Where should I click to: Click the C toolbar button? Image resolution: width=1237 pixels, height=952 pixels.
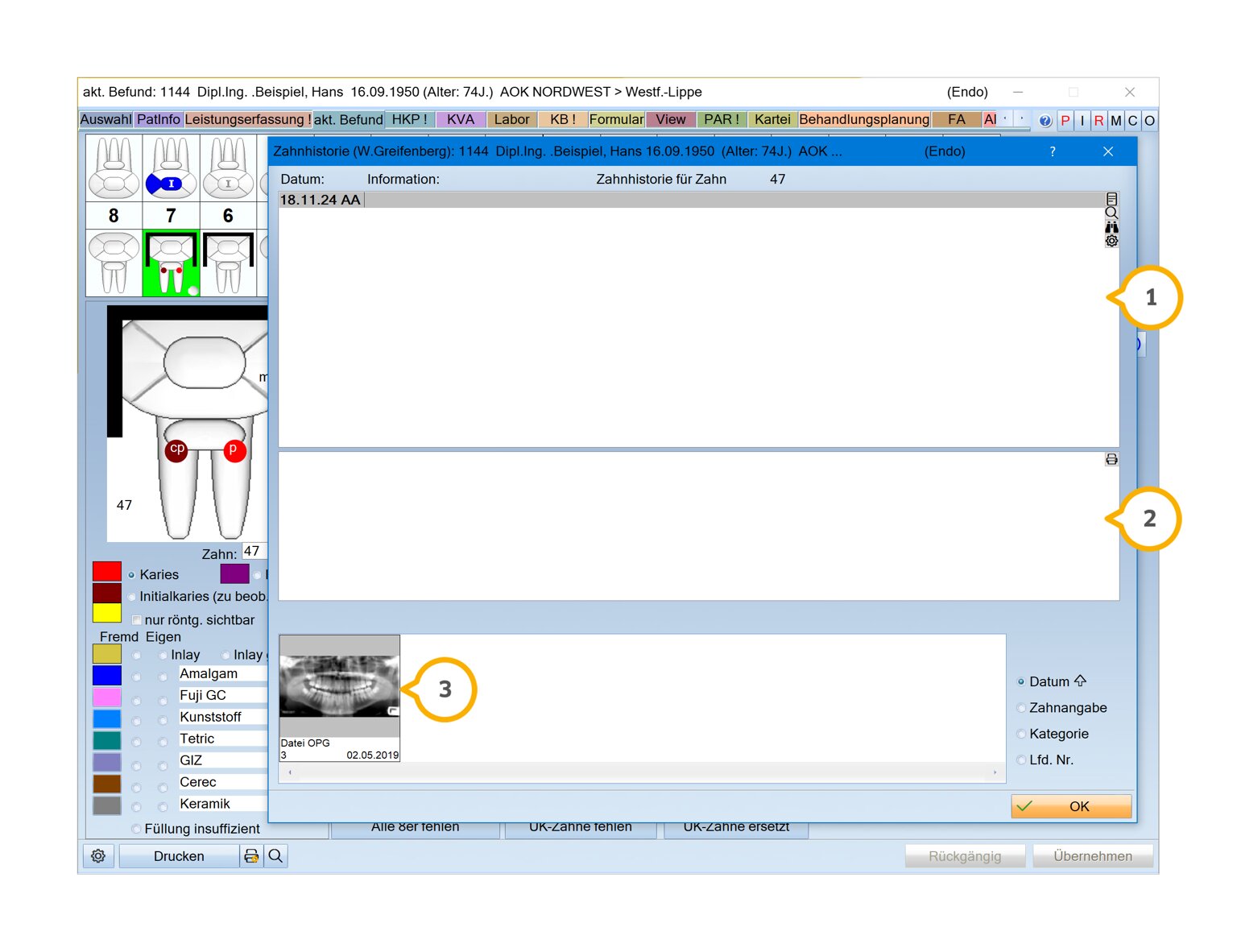tap(1132, 121)
